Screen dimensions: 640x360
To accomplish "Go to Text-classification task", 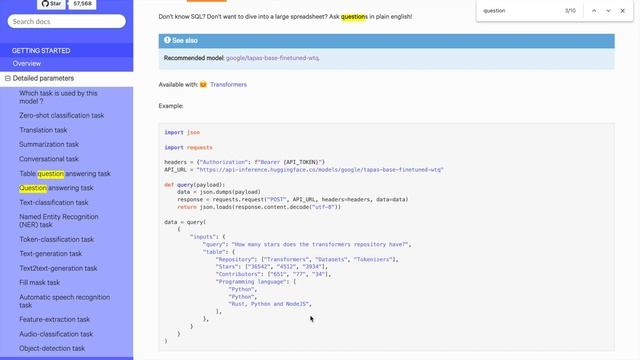I will click(x=53, y=202).
